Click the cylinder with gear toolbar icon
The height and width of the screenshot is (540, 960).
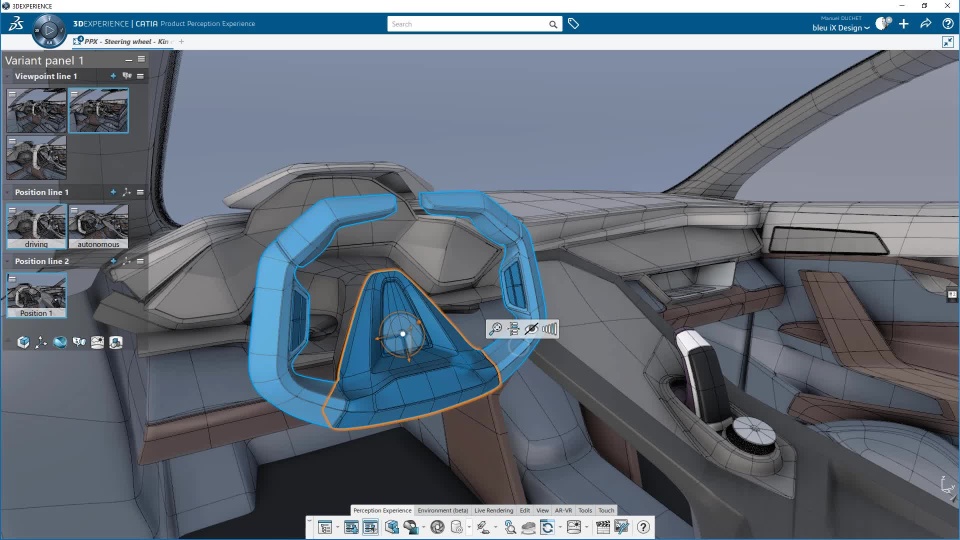pyautogui.click(x=457, y=527)
